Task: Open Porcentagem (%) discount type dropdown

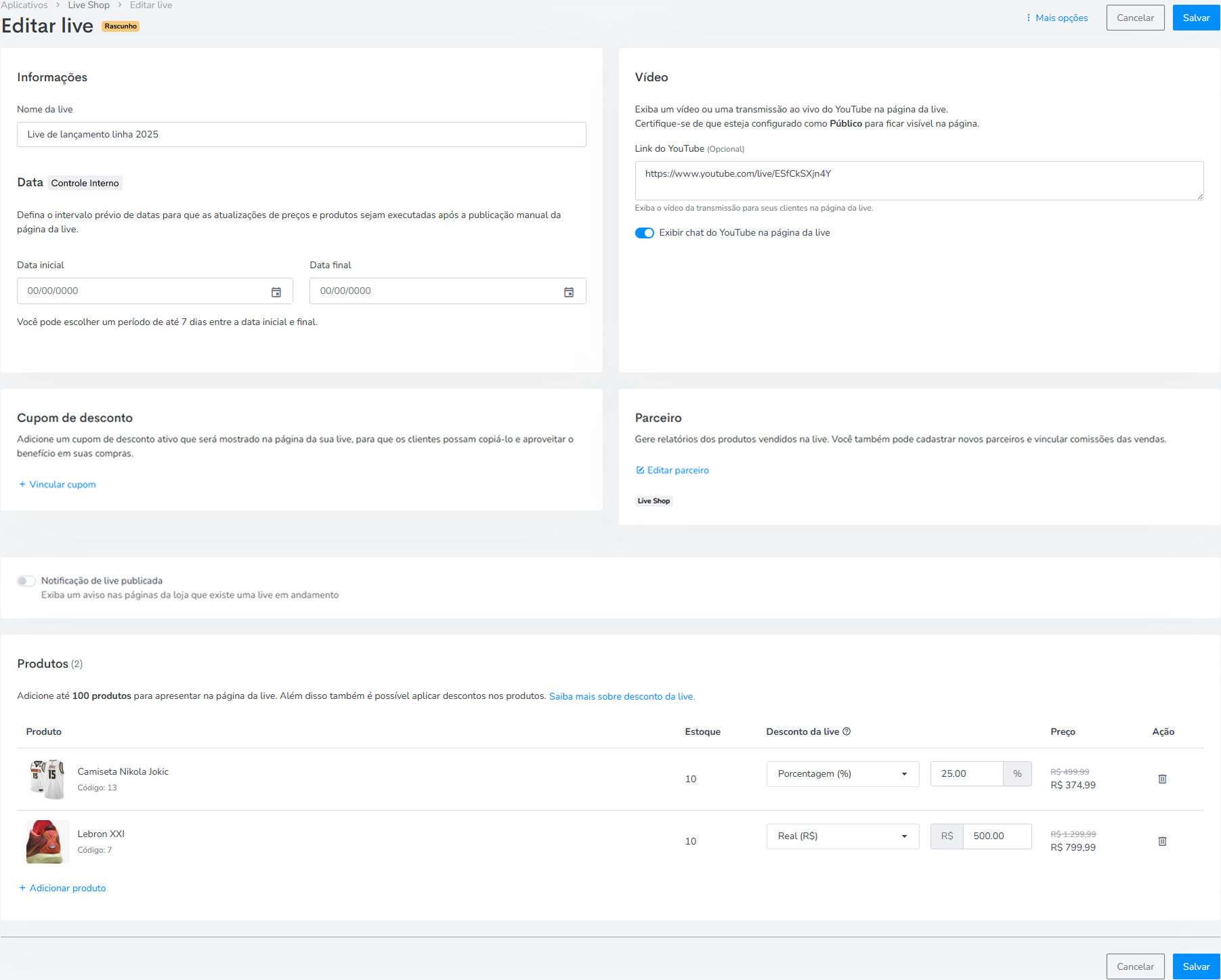Action: pos(842,774)
